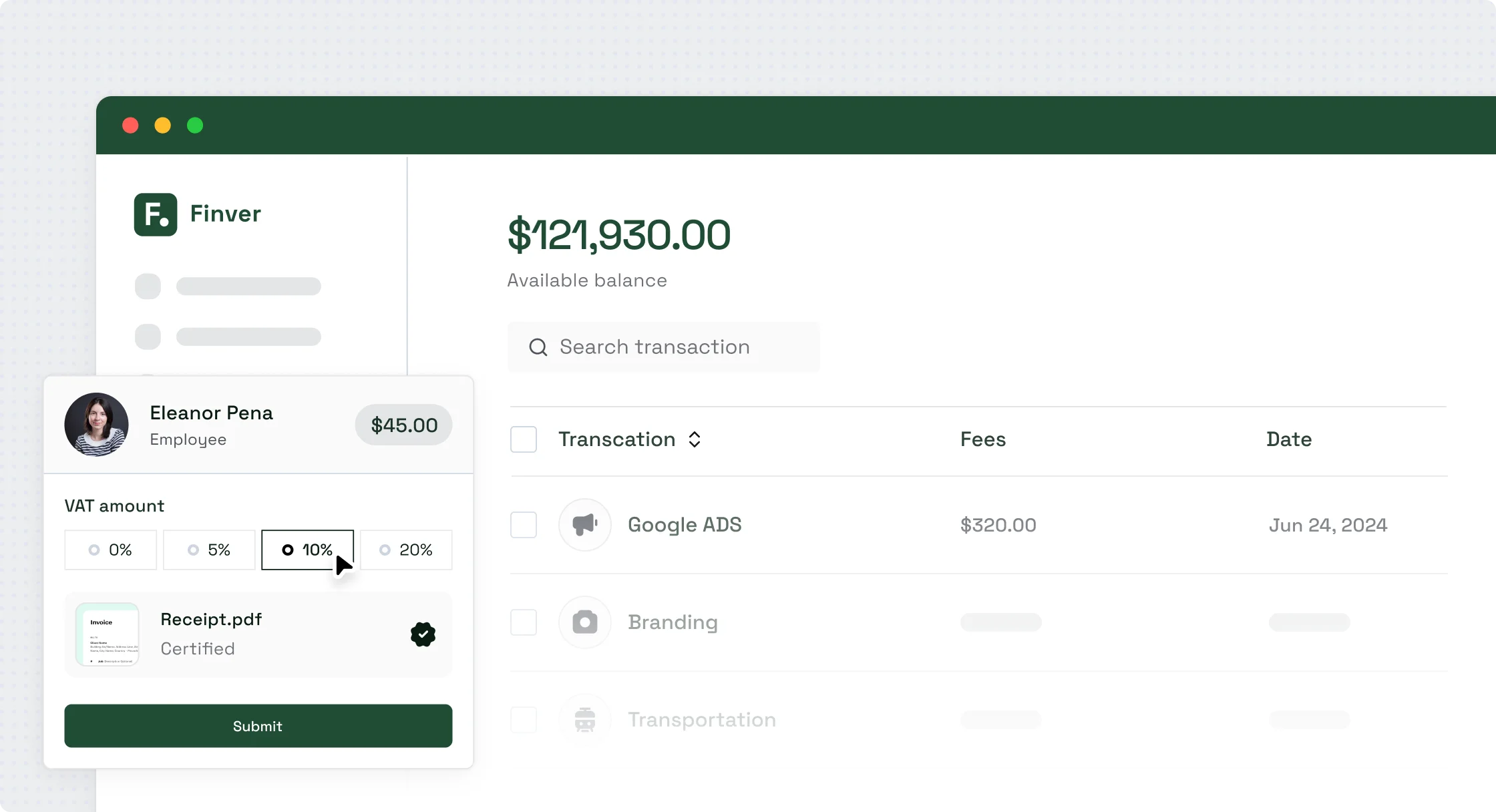Click the Transportation train icon
This screenshot has width=1496, height=812.
click(585, 720)
